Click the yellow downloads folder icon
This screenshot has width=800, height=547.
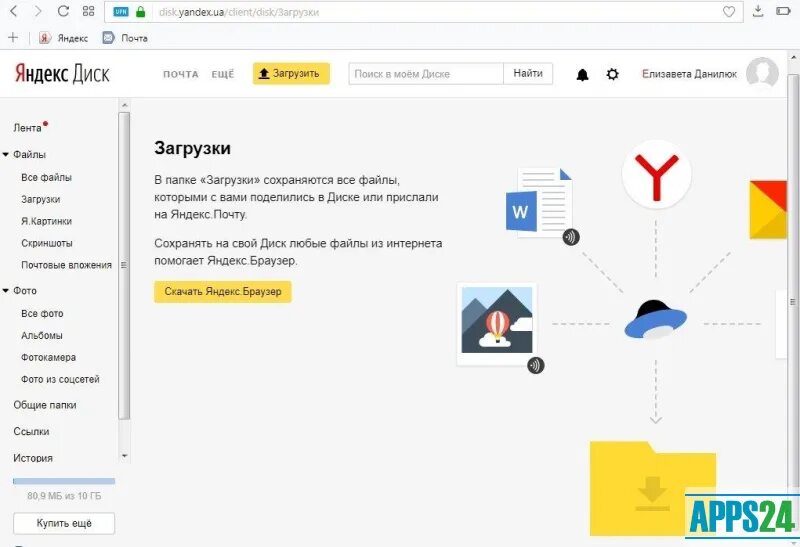pyautogui.click(x=653, y=488)
